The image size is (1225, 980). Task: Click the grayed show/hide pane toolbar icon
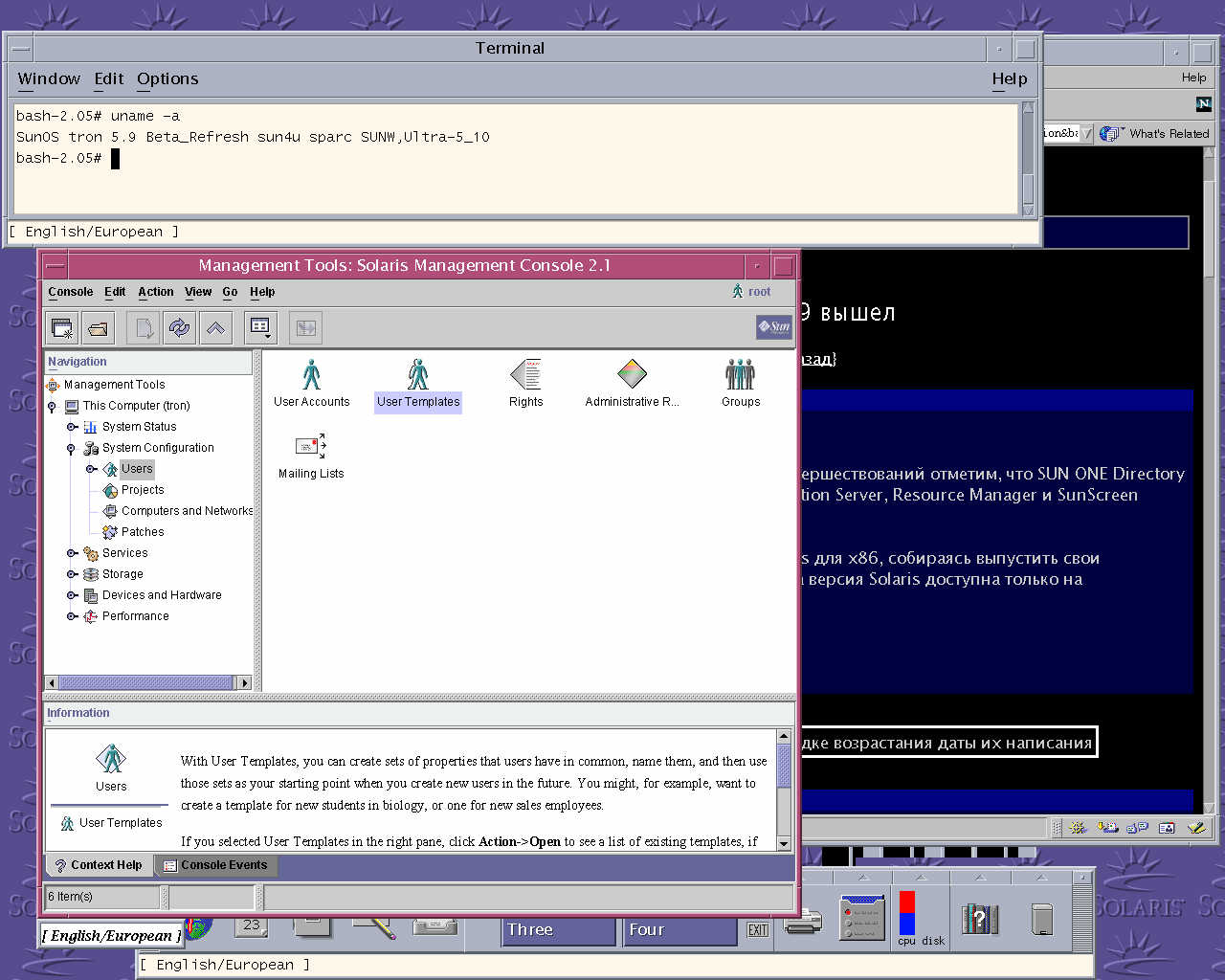coord(305,328)
